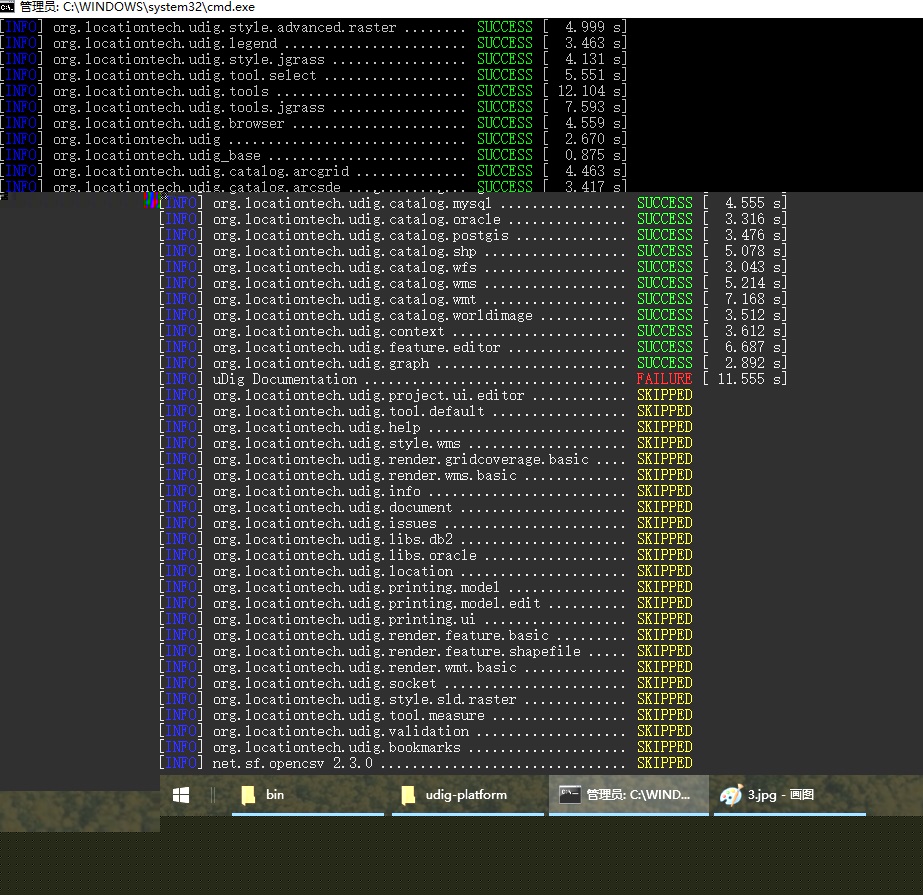This screenshot has width=923, height=895.
Task: Open the Windows Start button
Action: pos(181,795)
